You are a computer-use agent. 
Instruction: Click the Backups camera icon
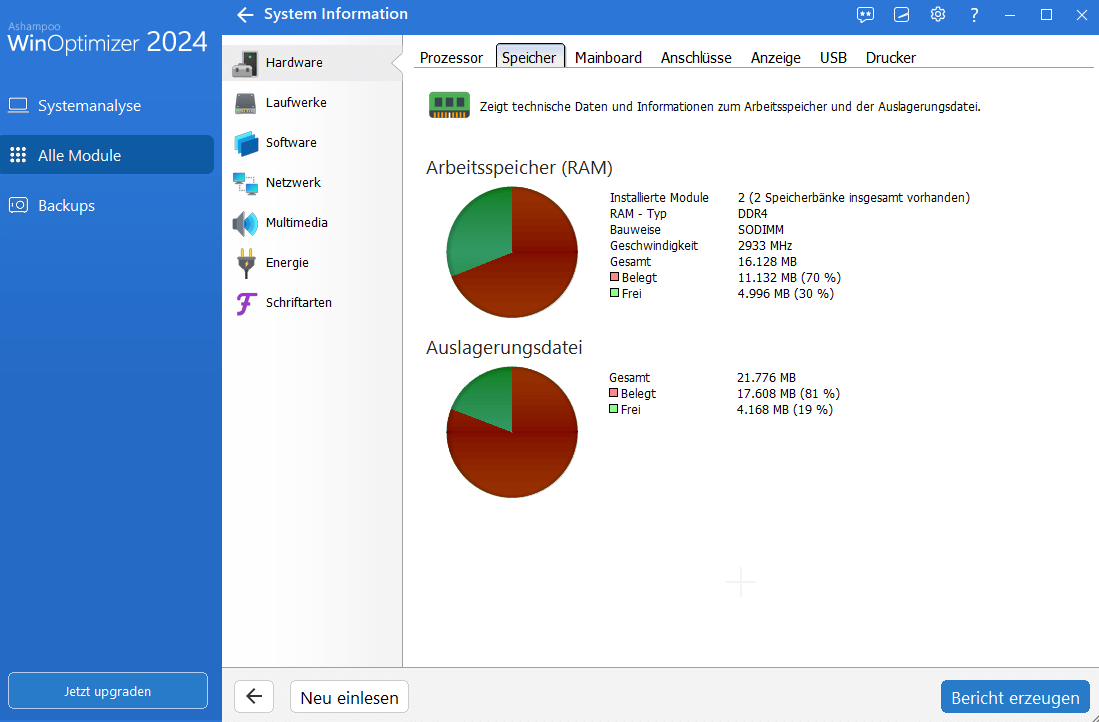18,205
